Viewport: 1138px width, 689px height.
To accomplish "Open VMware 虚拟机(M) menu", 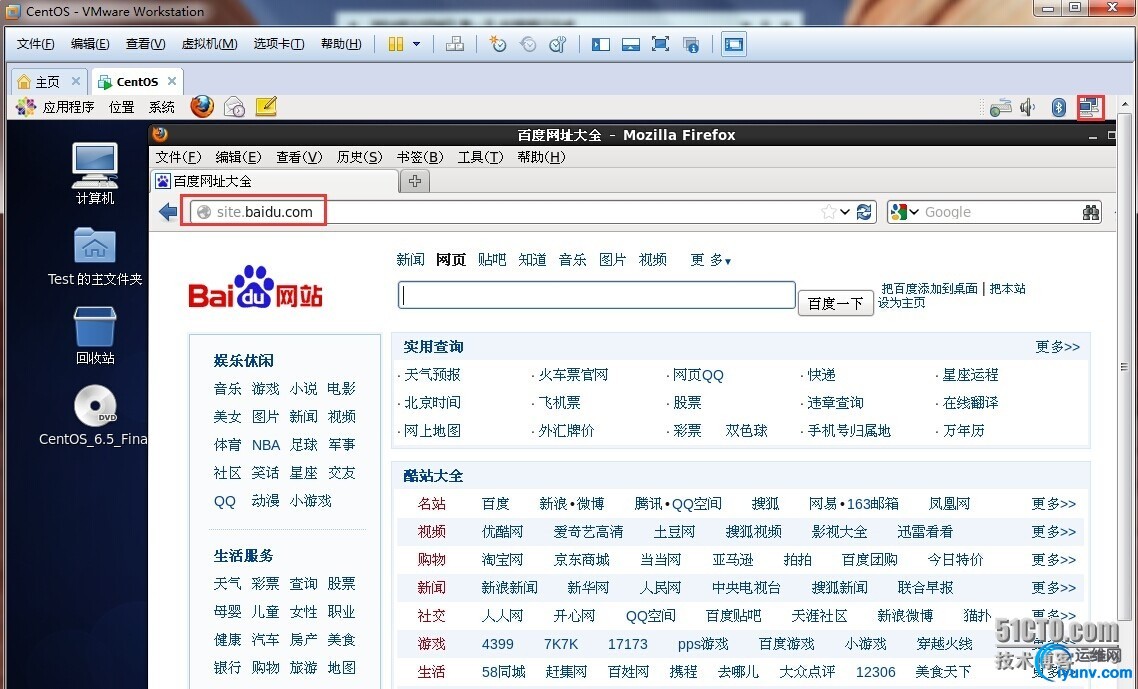I will (x=209, y=44).
